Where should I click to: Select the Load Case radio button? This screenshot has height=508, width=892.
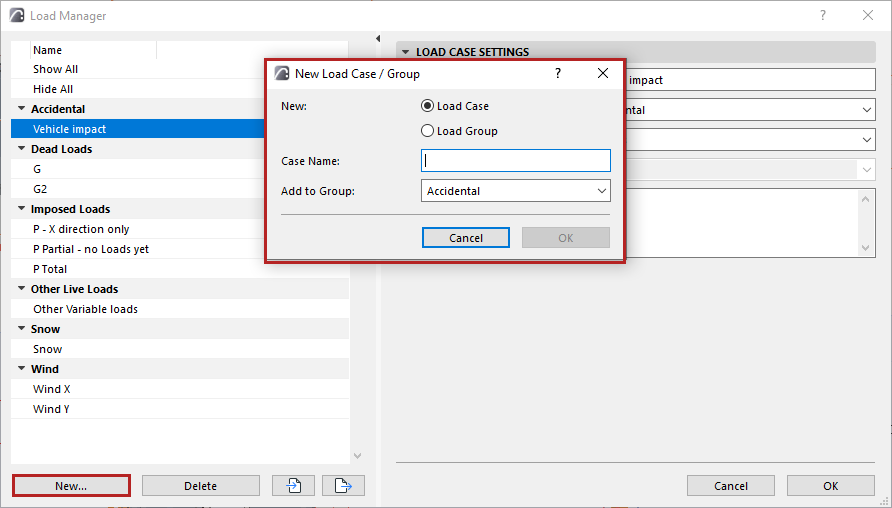coord(427,106)
